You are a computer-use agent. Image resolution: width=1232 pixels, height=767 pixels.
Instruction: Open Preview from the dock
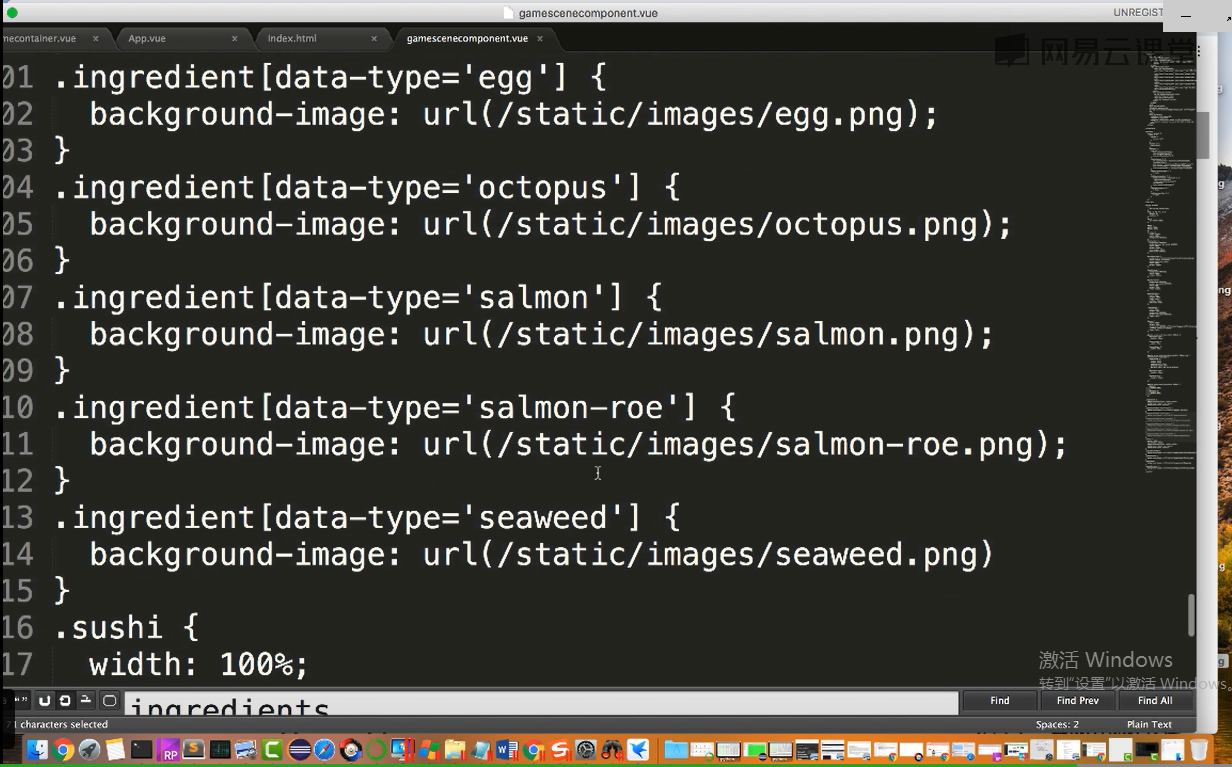245,750
